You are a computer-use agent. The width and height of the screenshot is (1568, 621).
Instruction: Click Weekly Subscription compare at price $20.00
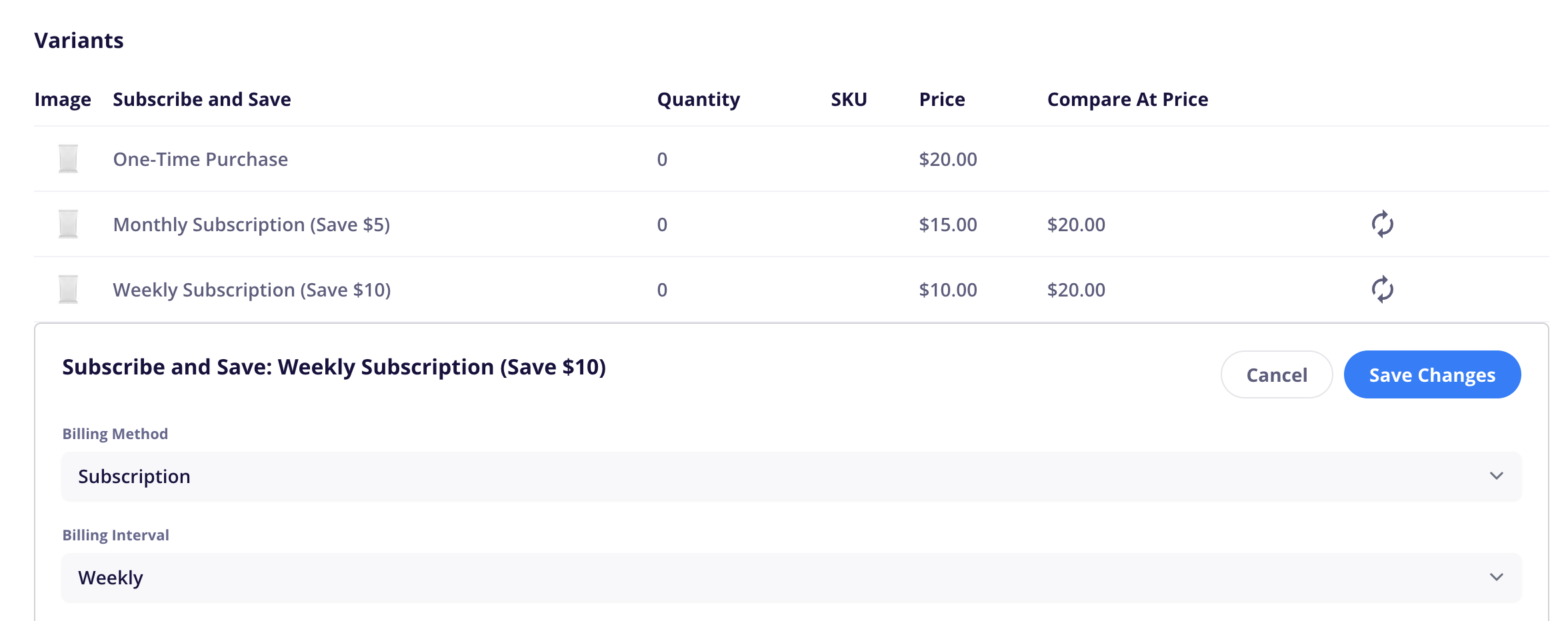(1076, 290)
